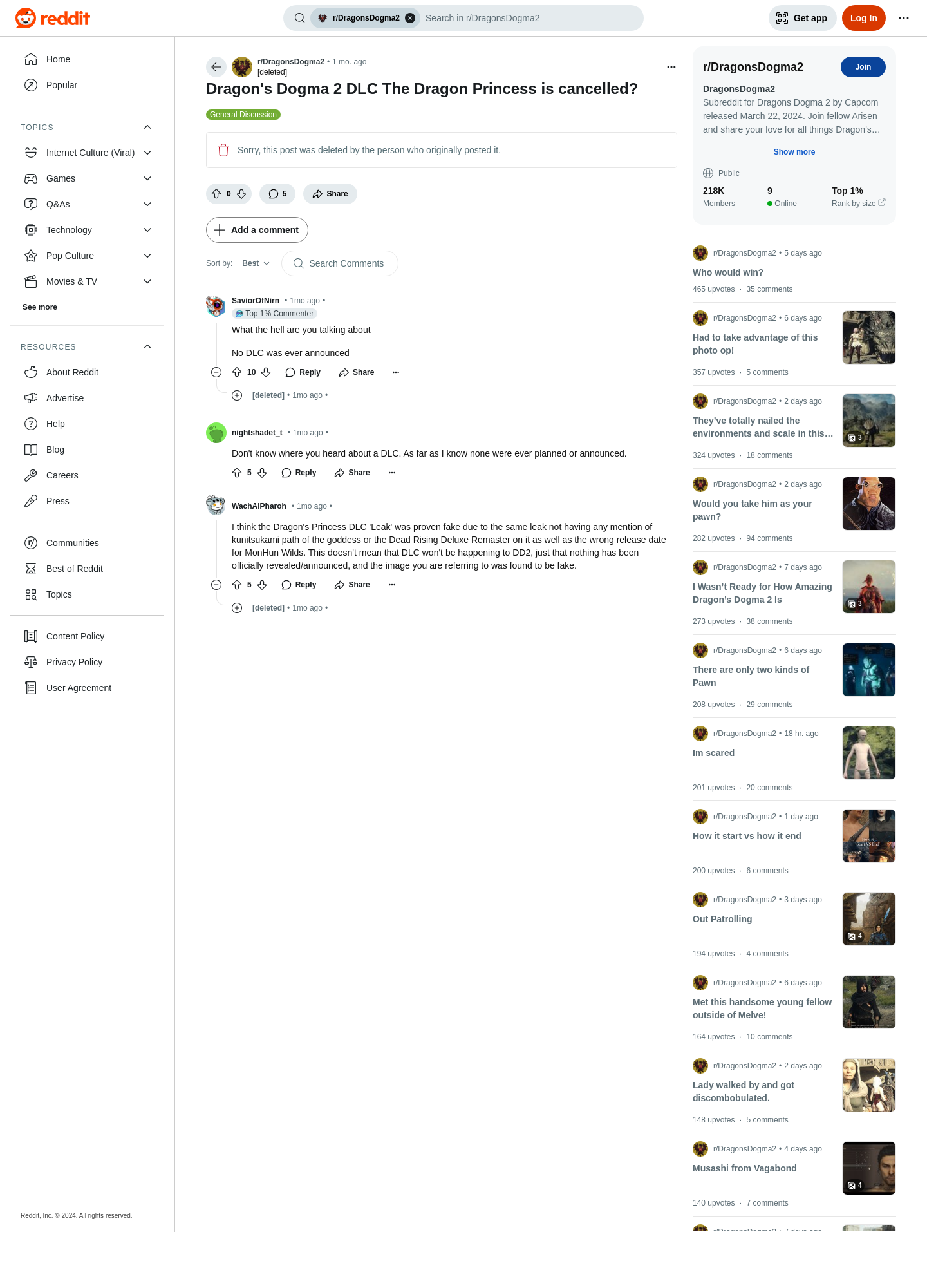Click the back arrow beside post header
Image resolution: width=927 pixels, height=1288 pixels.
(x=216, y=67)
